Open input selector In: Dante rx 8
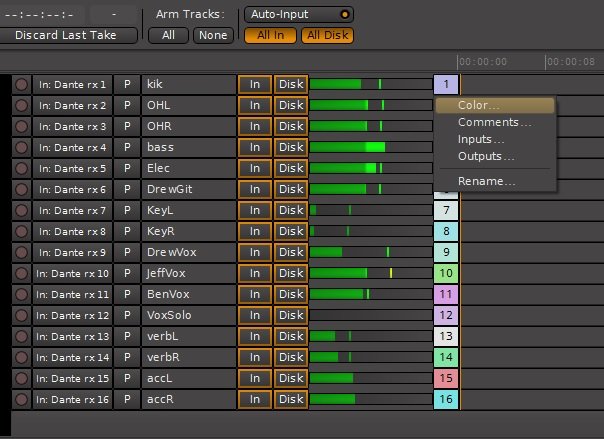 tap(72, 231)
